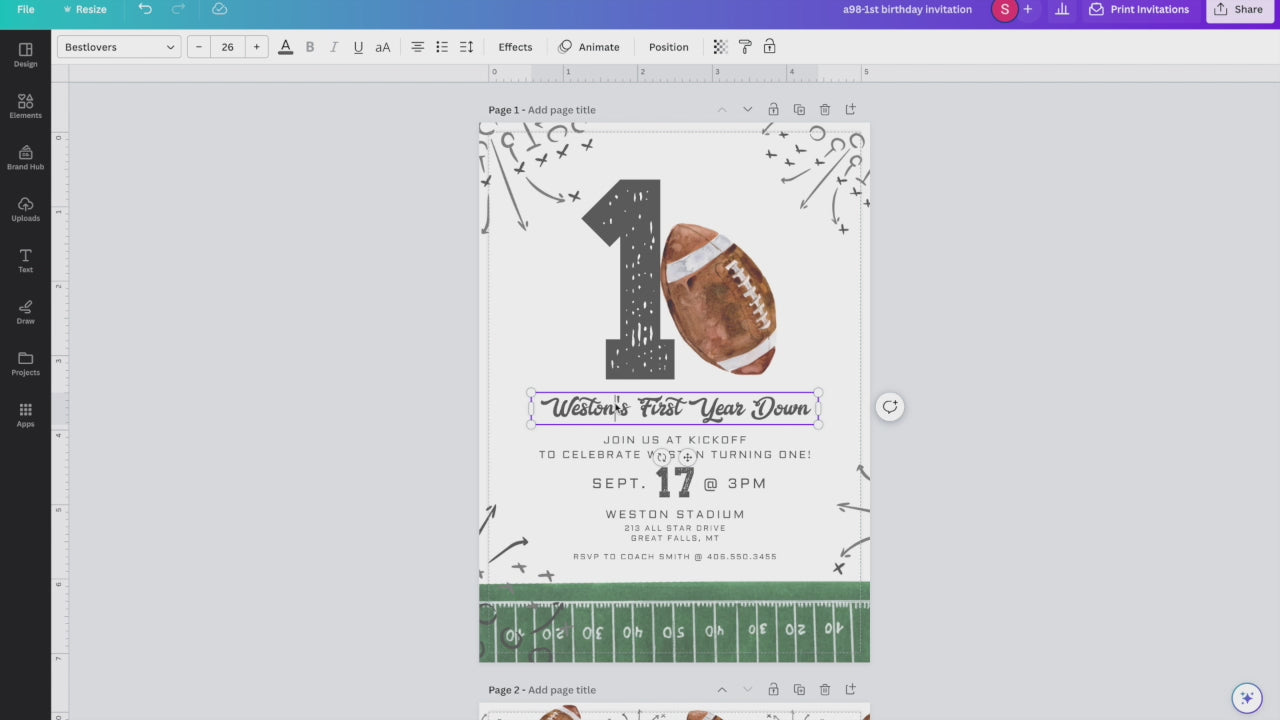1280x720 pixels.
Task: Open the Bestlovers font dropdown
Action: coord(119,47)
